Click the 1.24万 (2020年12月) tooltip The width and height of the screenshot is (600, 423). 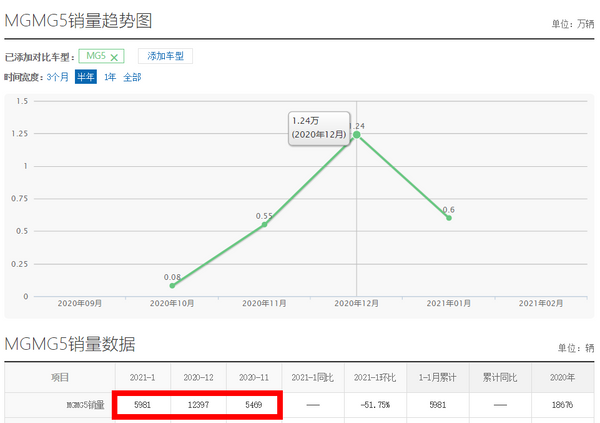click(319, 128)
